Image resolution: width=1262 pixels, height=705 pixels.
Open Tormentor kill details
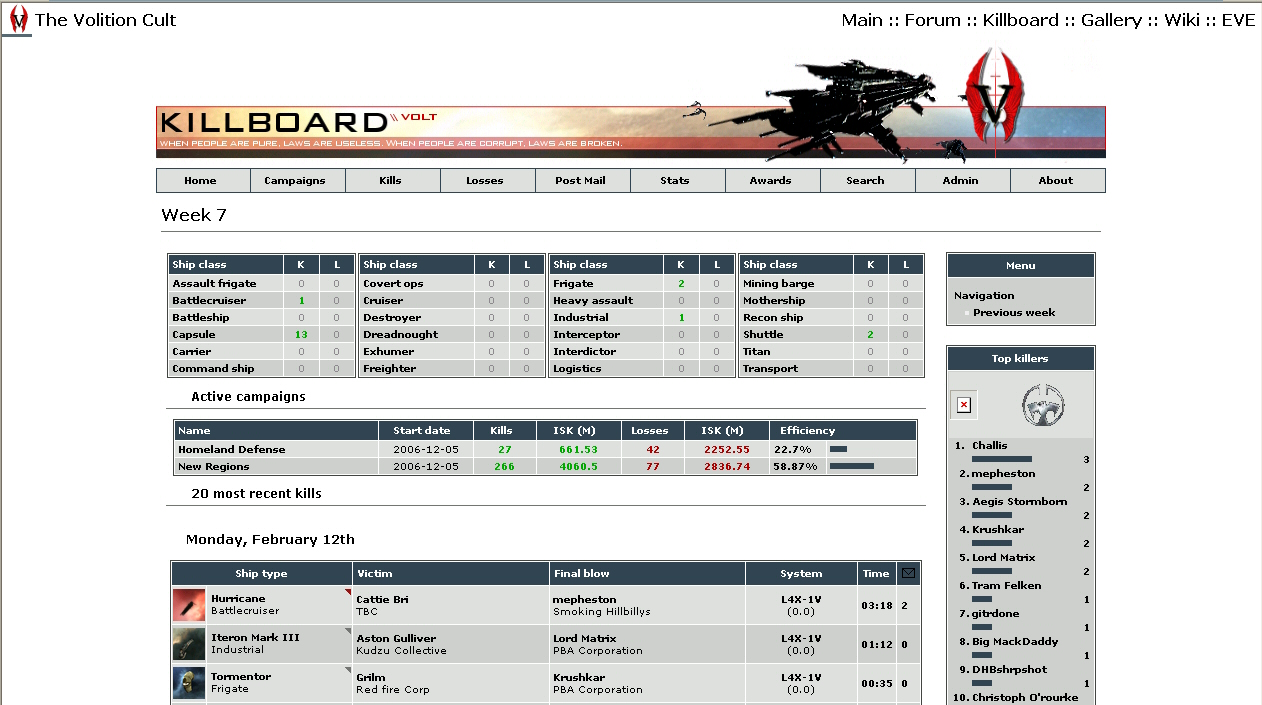click(241, 677)
